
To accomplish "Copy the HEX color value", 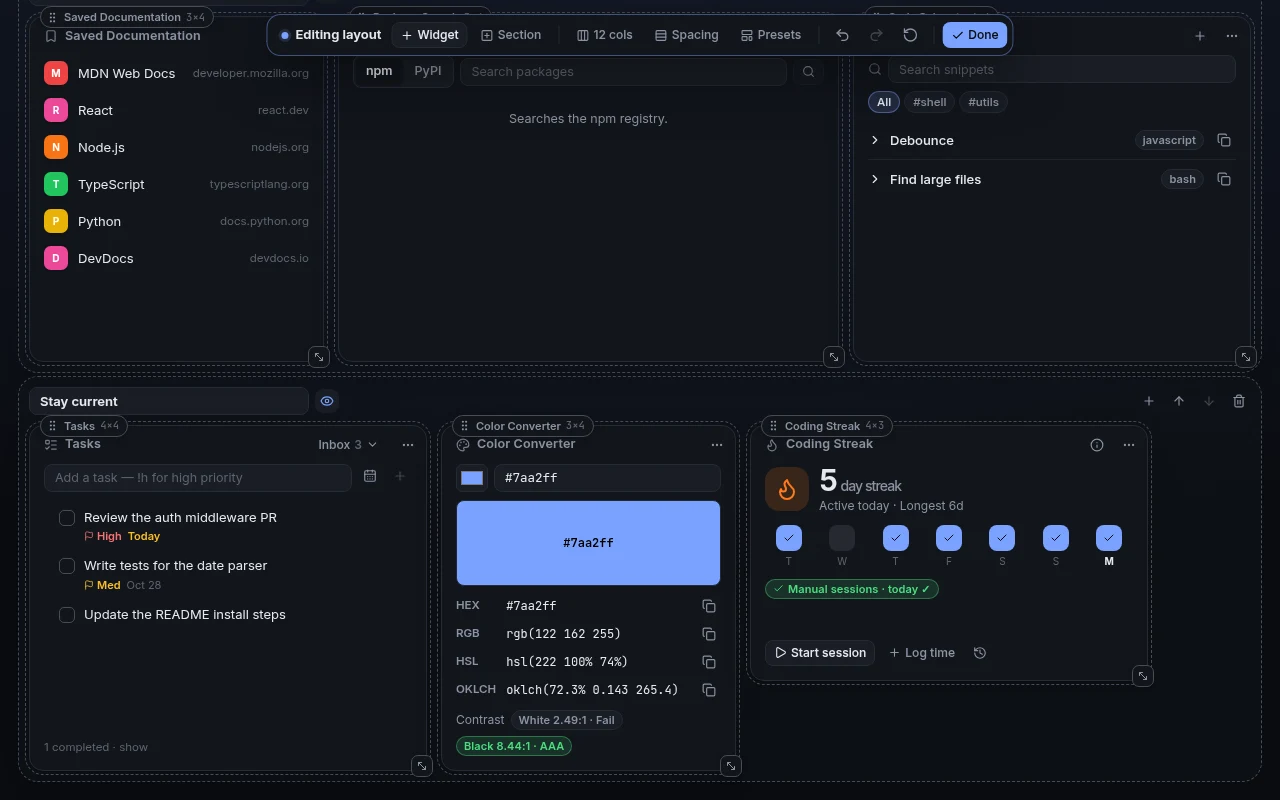I will coord(709,606).
